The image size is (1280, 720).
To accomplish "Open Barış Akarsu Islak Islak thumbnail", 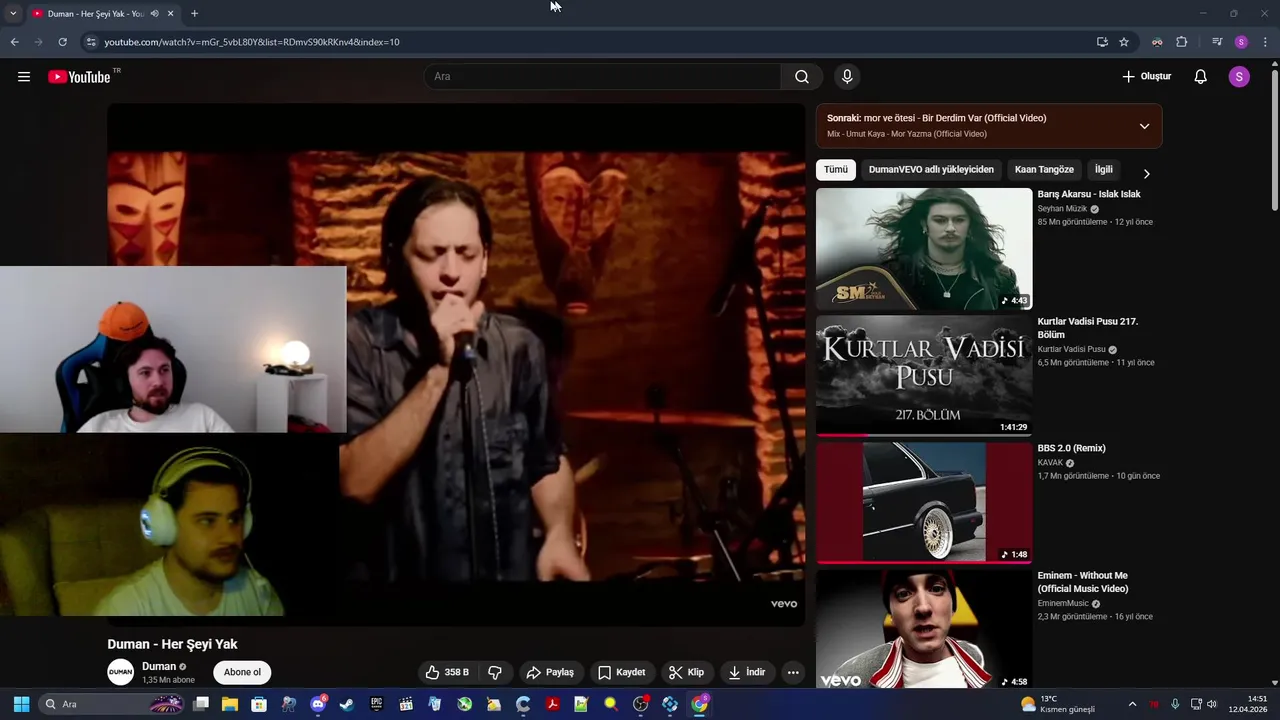I will (x=924, y=249).
